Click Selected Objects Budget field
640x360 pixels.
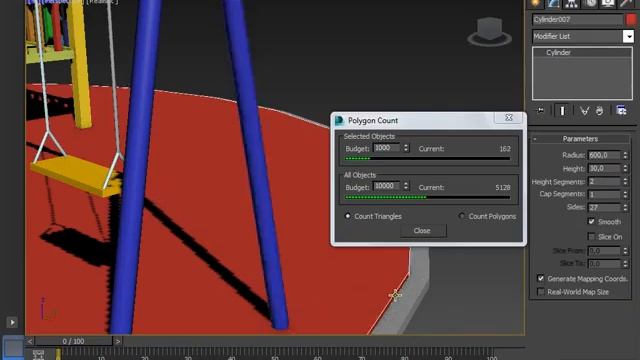click(387, 148)
